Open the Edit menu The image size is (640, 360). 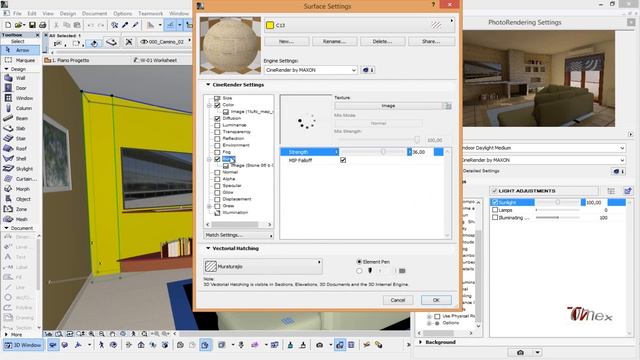pos(32,13)
